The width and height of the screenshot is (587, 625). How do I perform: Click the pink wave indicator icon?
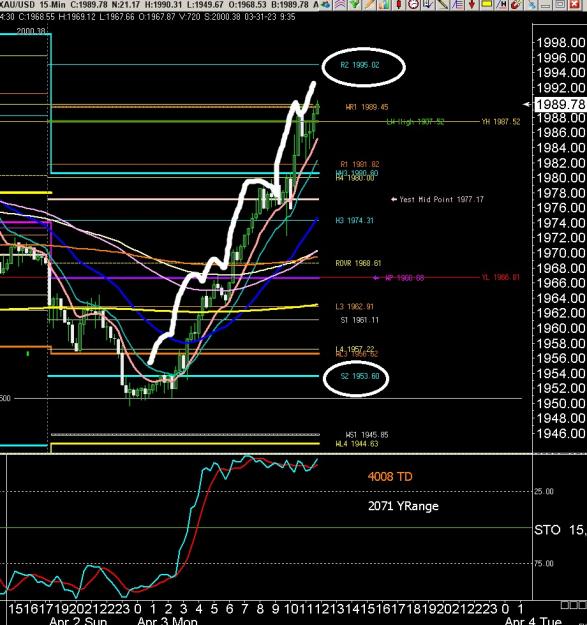[x=340, y=4]
